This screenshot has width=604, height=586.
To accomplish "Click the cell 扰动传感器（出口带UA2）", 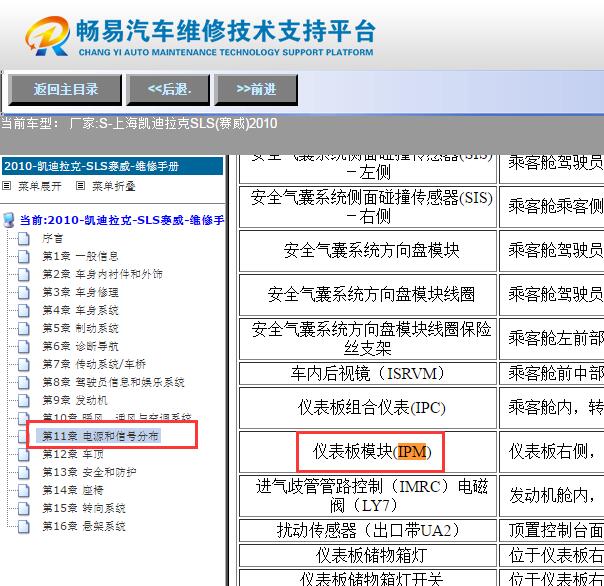I will pos(368,531).
